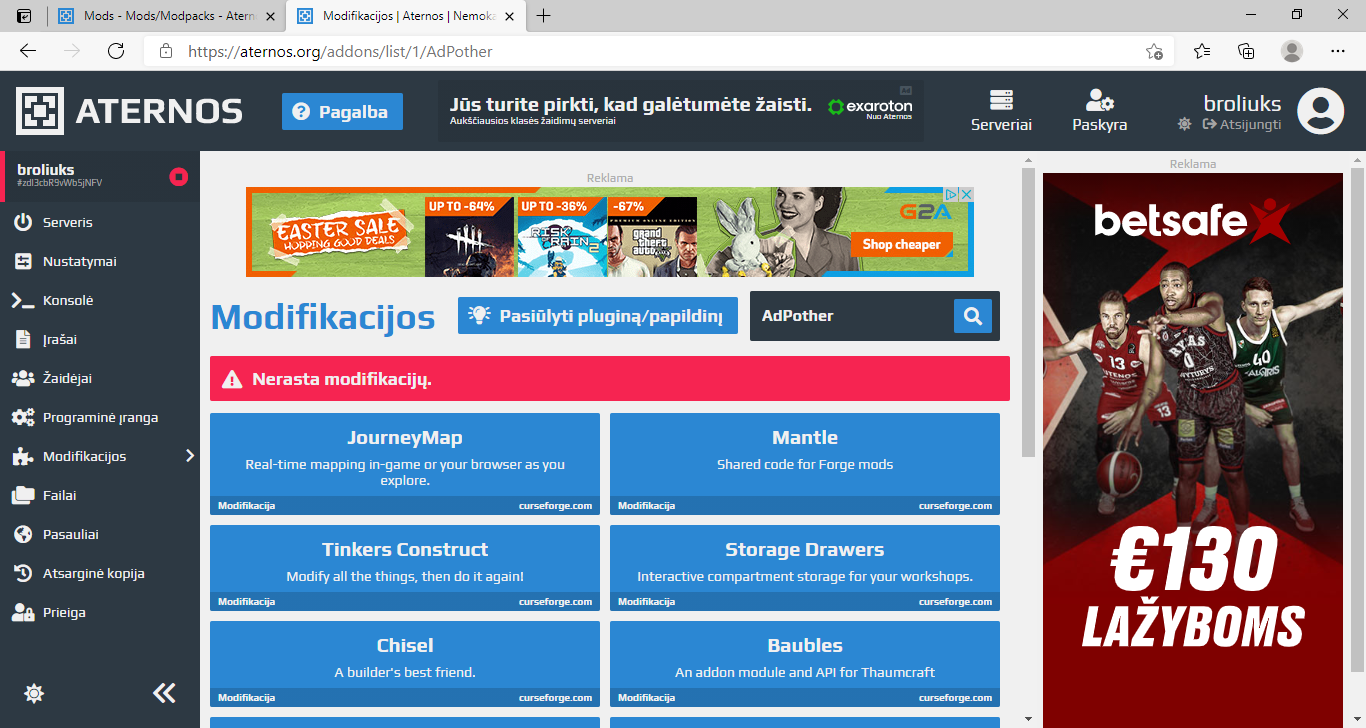
Task: Click the red server stop status icon
Action: 179,177
